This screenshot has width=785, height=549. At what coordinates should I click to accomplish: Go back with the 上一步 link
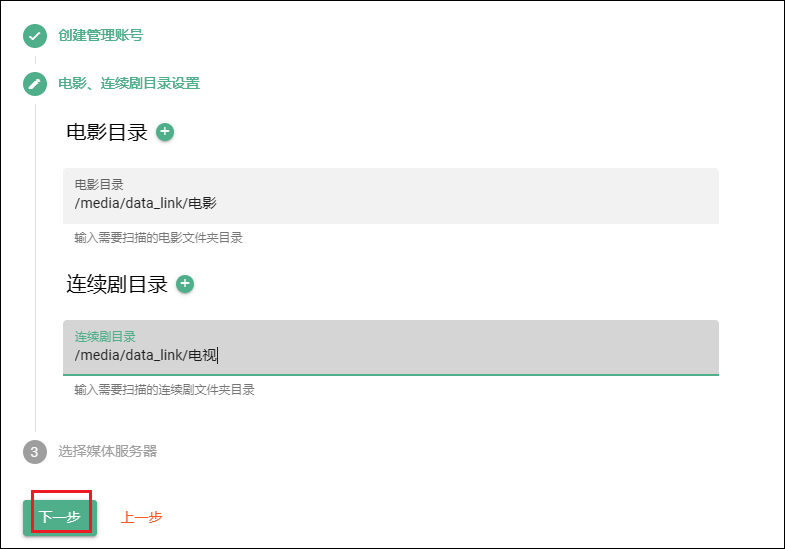point(141,518)
